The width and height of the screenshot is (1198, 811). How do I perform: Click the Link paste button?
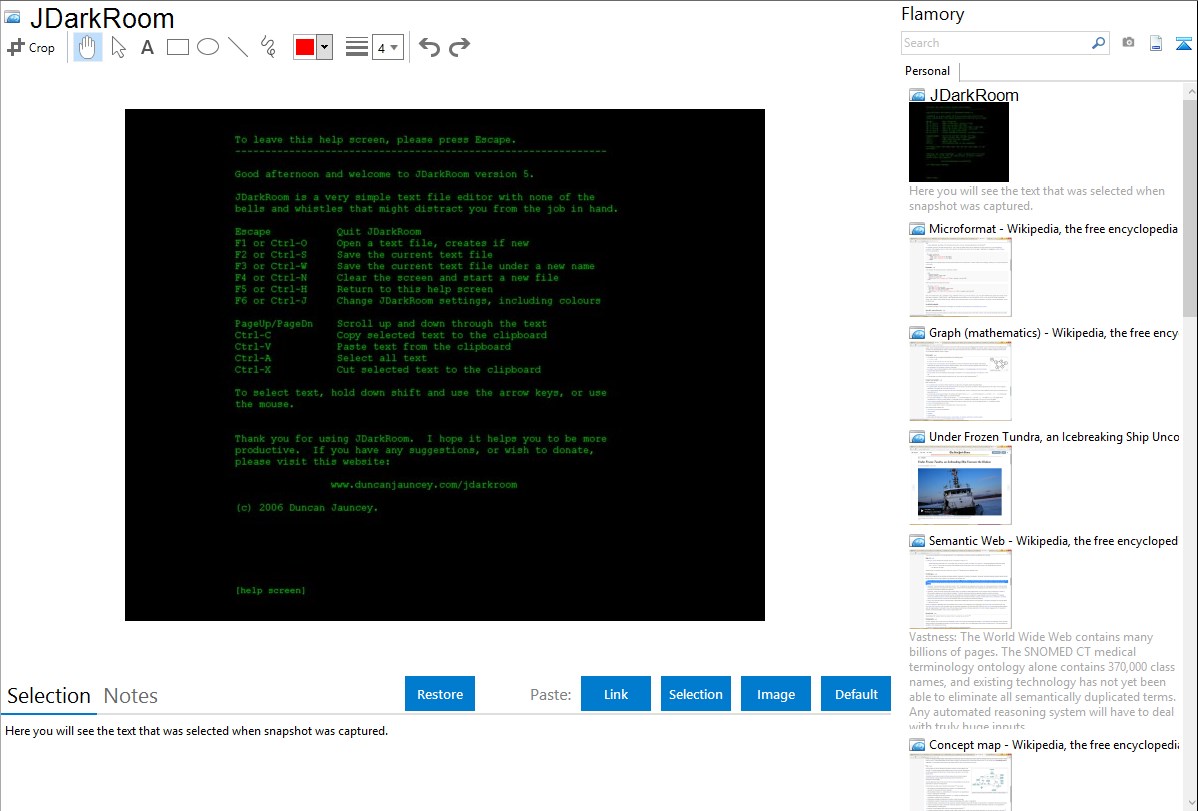point(616,694)
